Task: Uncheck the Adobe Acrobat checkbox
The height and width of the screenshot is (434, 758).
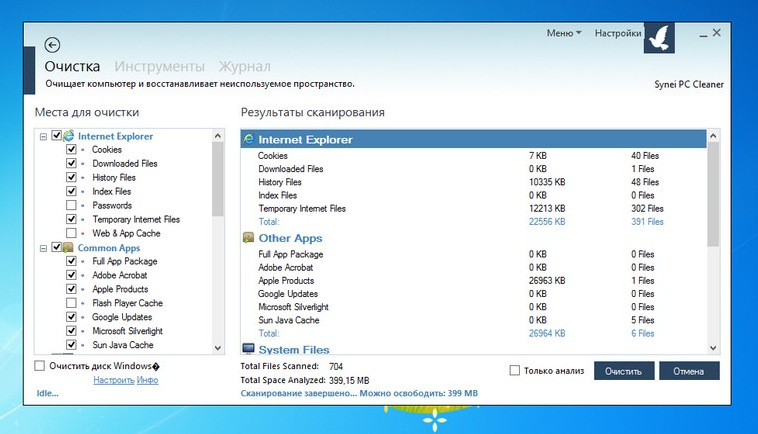Action: click(x=71, y=275)
